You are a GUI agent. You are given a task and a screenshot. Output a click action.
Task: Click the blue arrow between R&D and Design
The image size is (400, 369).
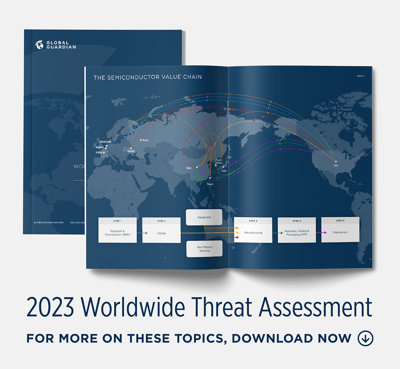142,233
